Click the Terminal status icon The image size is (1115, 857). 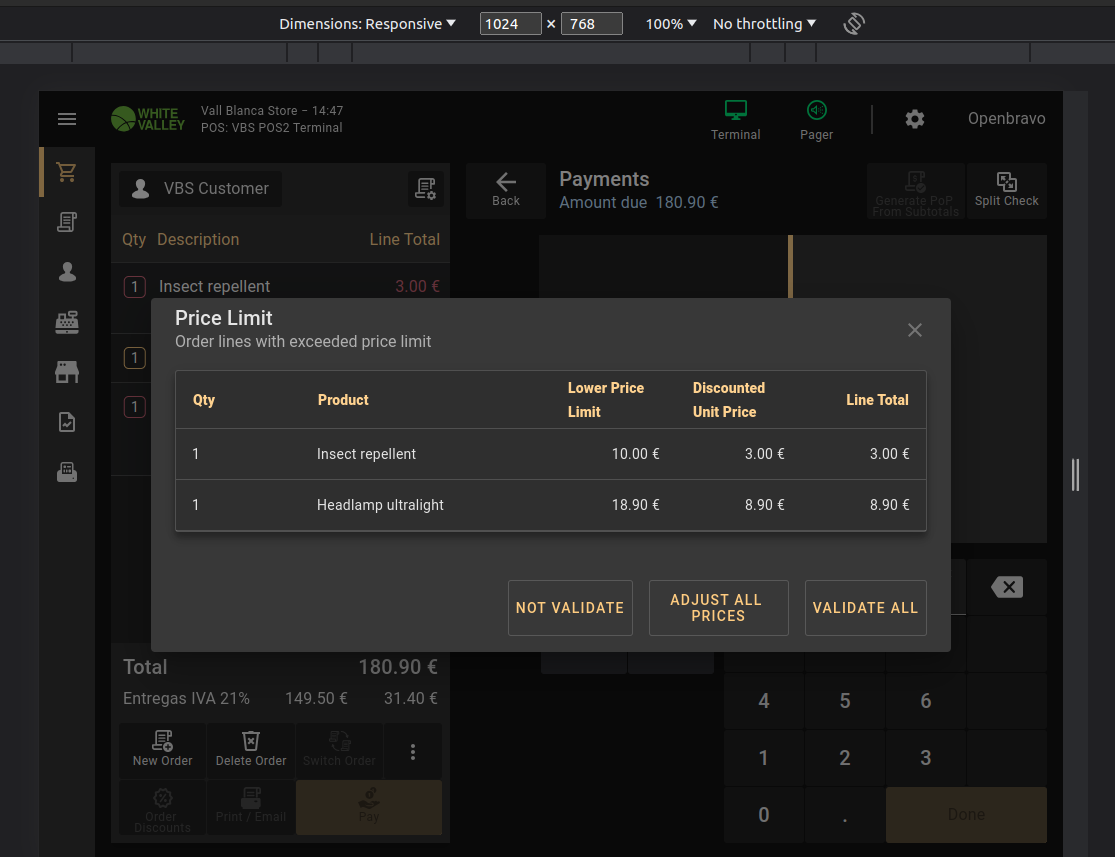pyautogui.click(x=735, y=119)
